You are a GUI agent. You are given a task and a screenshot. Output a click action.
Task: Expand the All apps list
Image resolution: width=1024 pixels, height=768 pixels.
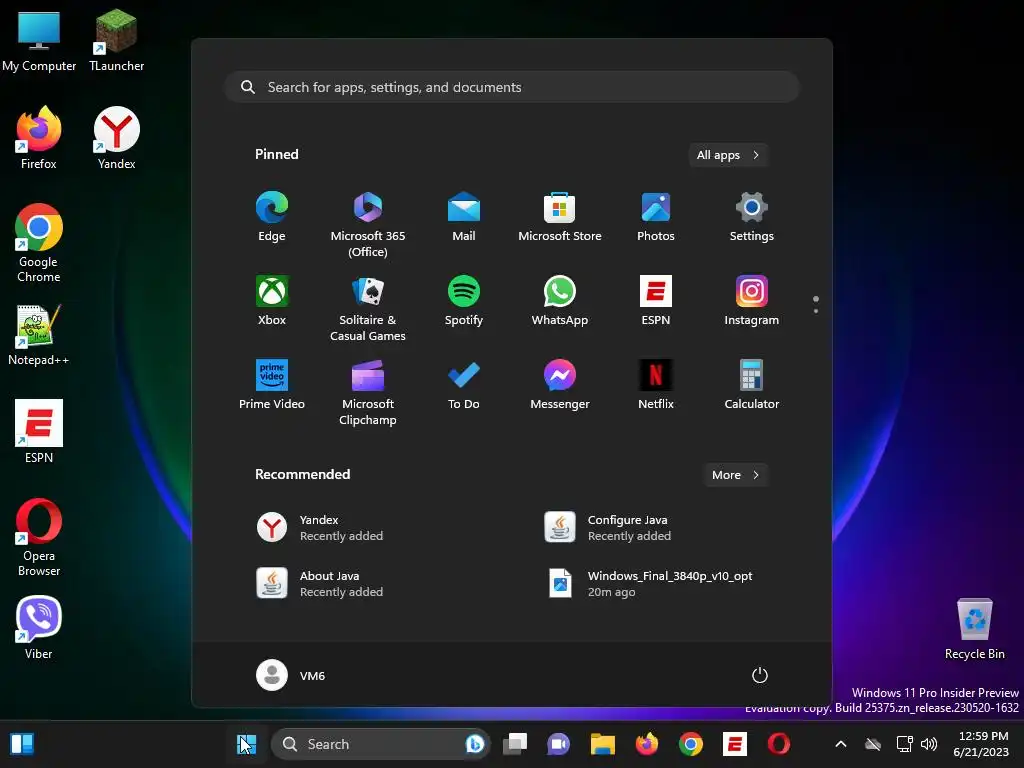tap(728, 155)
